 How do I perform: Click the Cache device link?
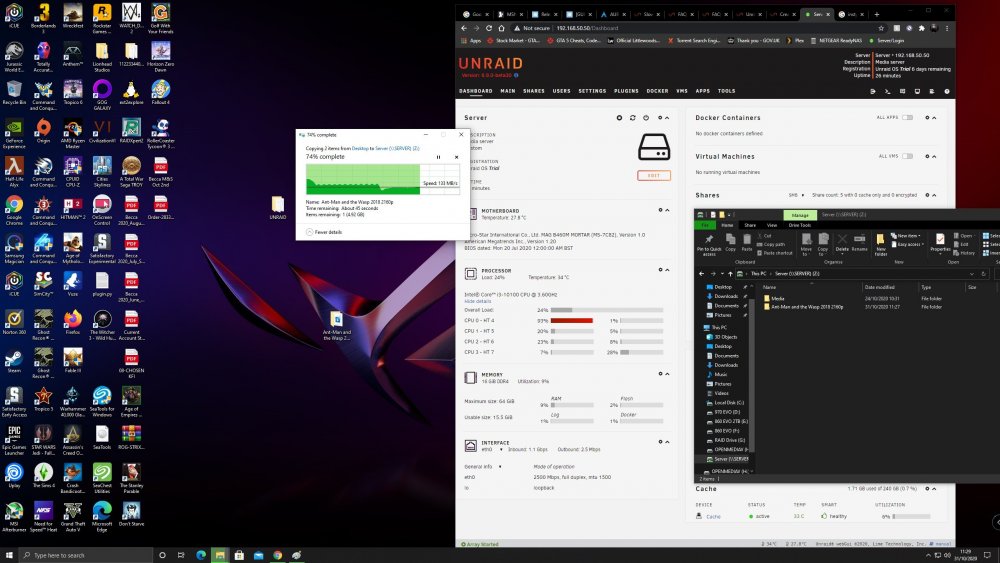tap(713, 516)
